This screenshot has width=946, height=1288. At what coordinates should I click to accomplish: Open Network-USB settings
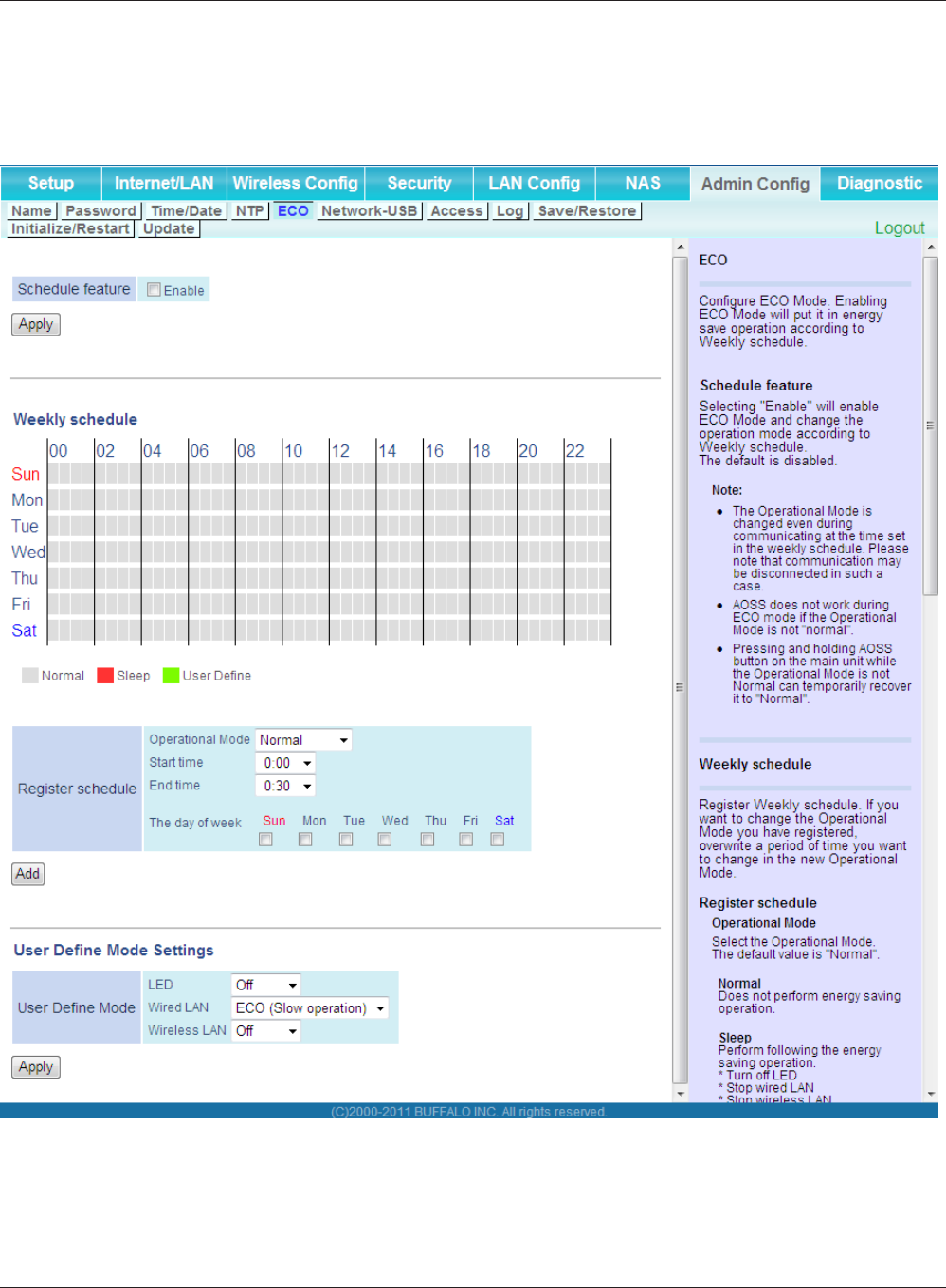pos(370,210)
